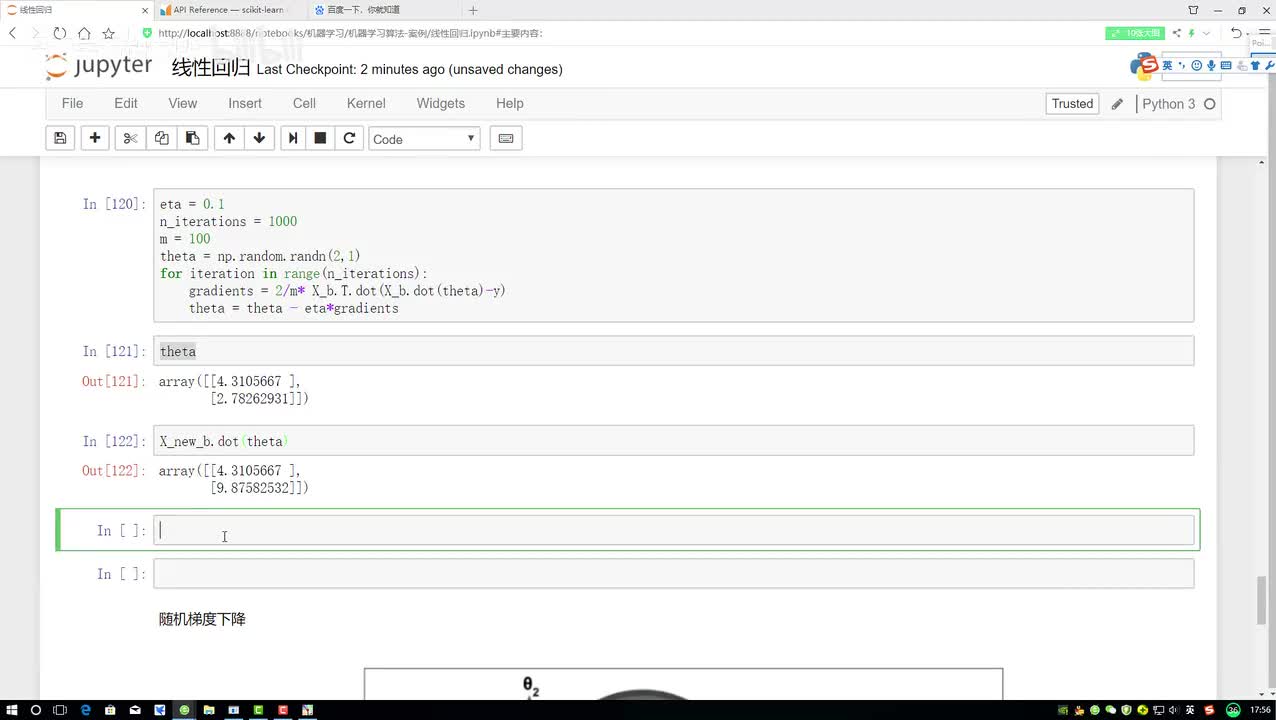Open the Cell menu
This screenshot has height=720, width=1276.
304,103
